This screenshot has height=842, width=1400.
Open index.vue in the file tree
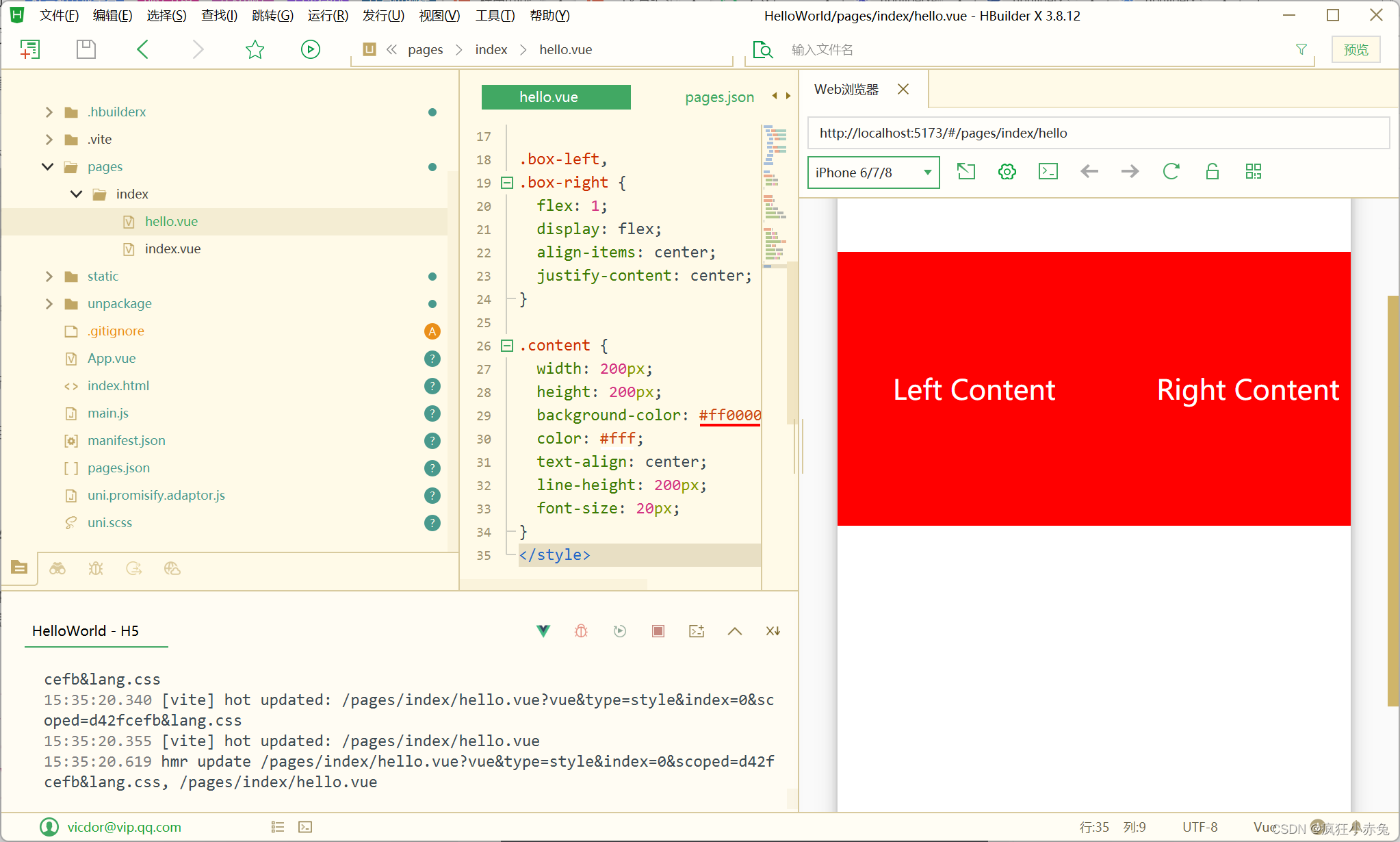172,249
